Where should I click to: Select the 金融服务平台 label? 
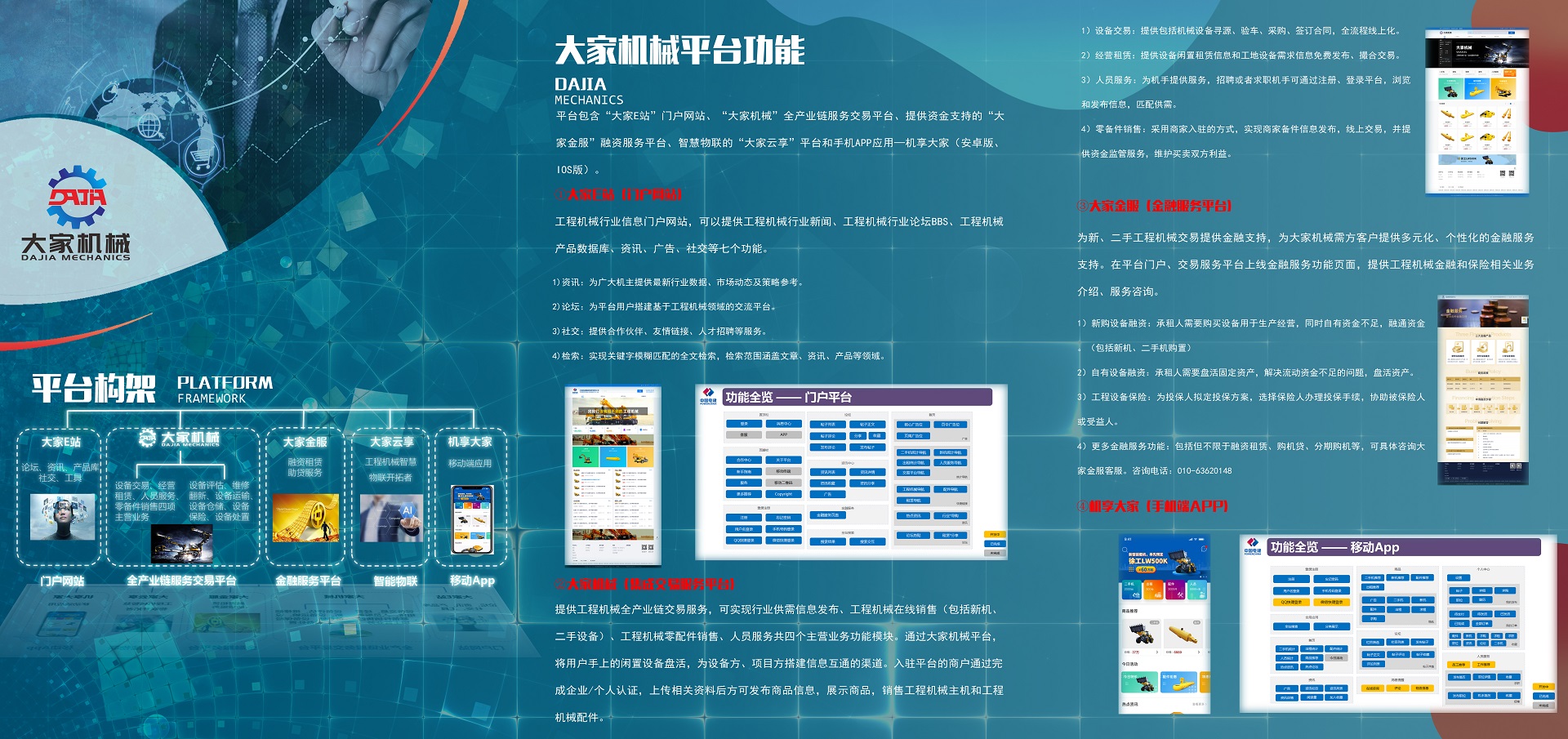tap(307, 581)
